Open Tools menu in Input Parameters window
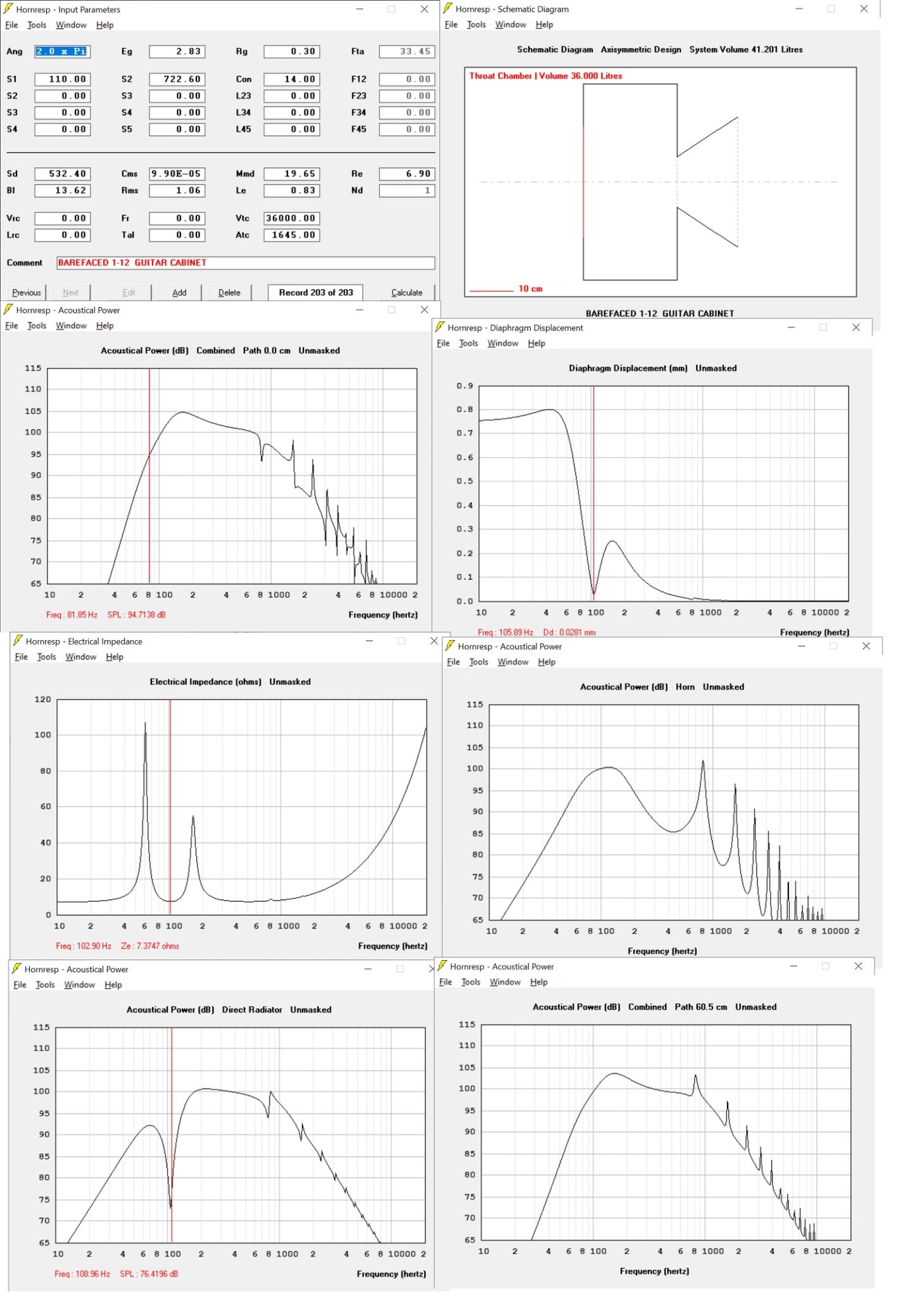This screenshot has height=1297, width=924. click(37, 25)
